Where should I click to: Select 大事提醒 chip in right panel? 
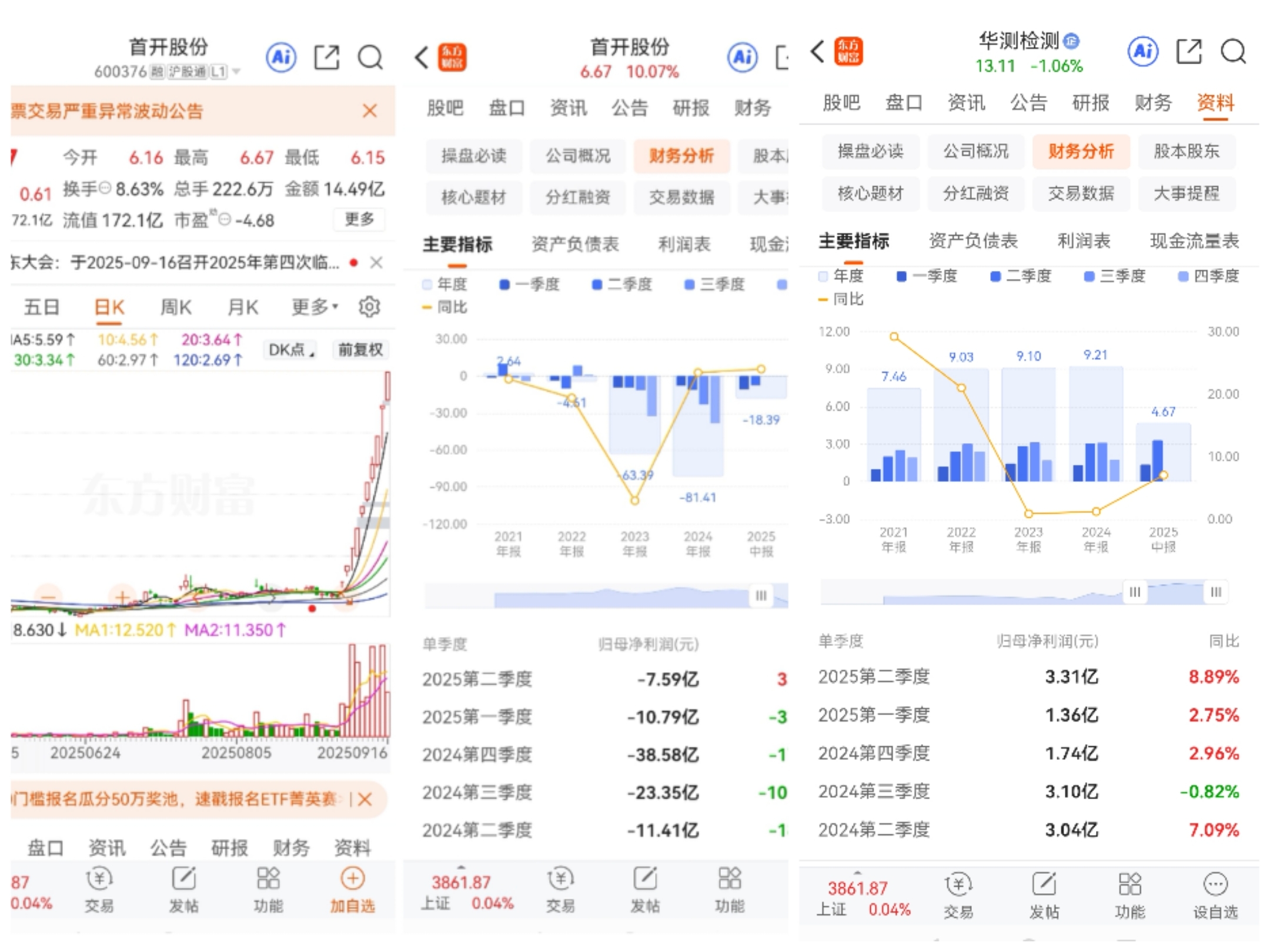tap(1187, 193)
